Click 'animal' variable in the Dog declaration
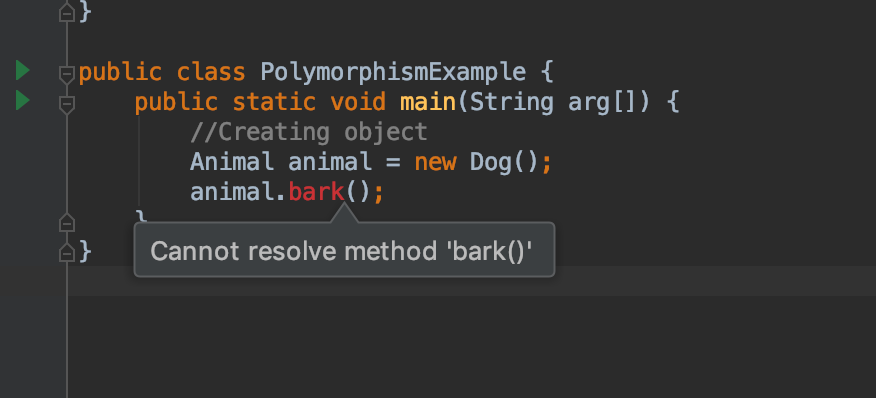Image resolution: width=876 pixels, height=398 pixels. point(330,162)
